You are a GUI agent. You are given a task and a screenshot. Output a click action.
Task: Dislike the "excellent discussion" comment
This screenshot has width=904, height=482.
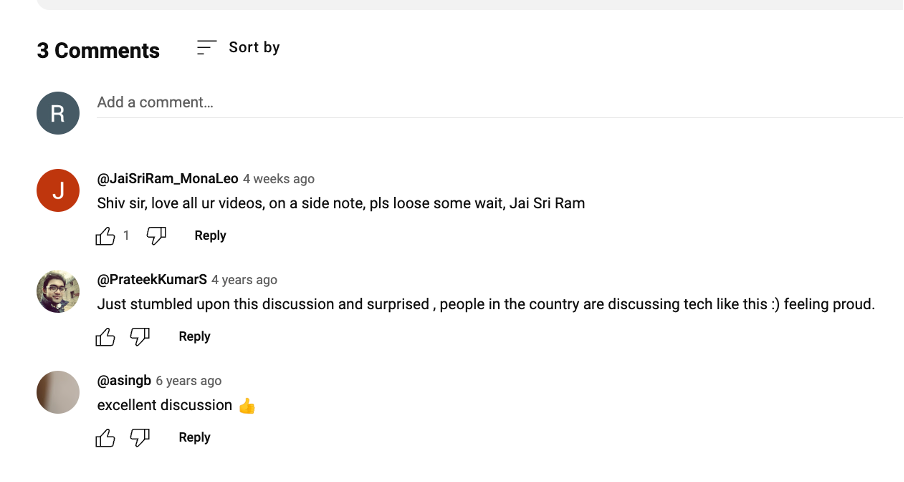pos(140,438)
